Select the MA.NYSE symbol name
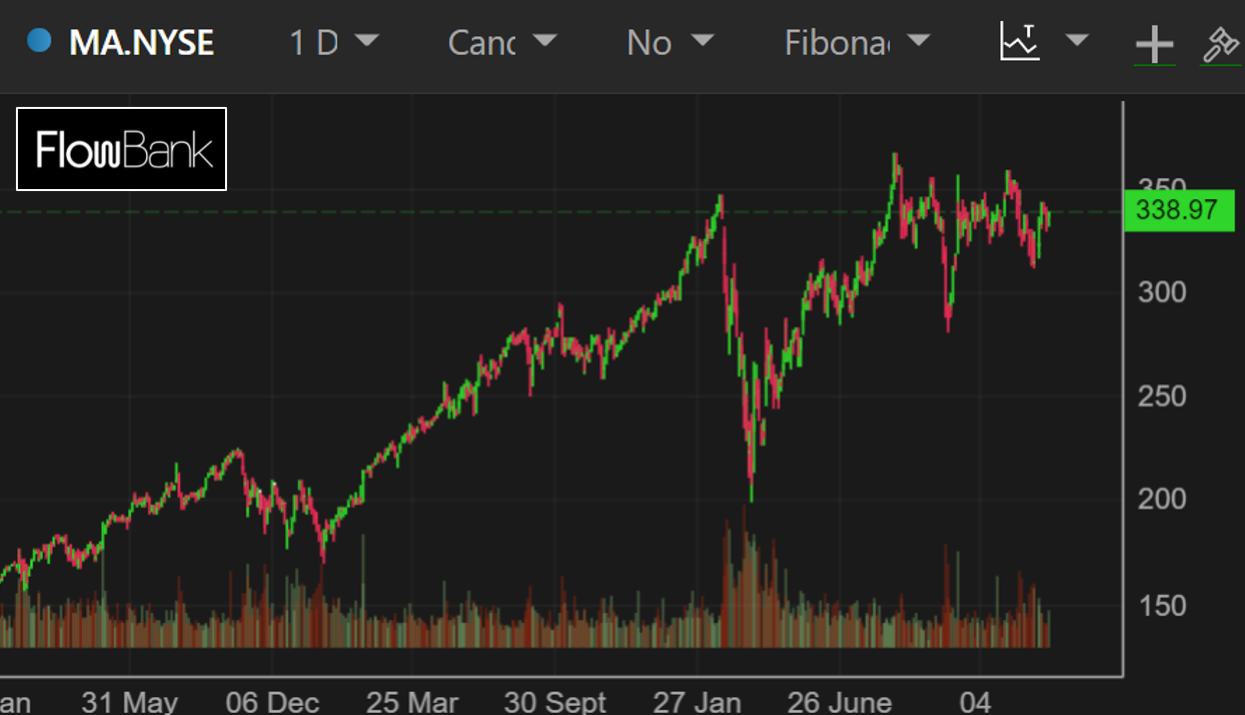 click(x=141, y=42)
